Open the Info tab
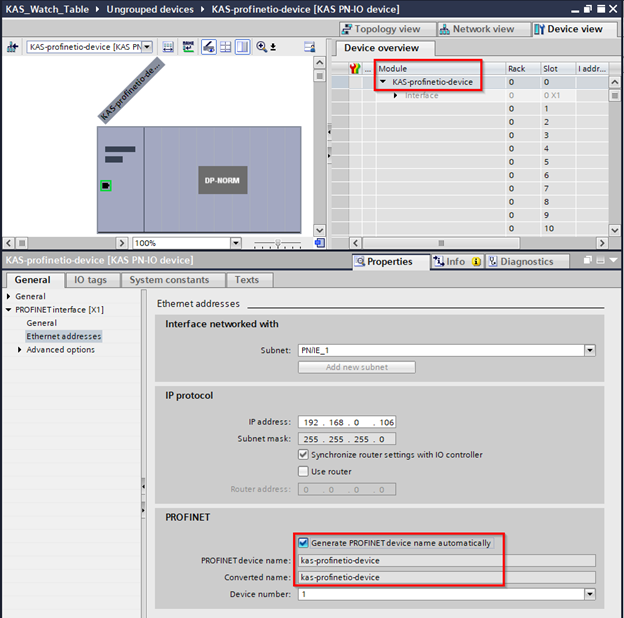 456,261
